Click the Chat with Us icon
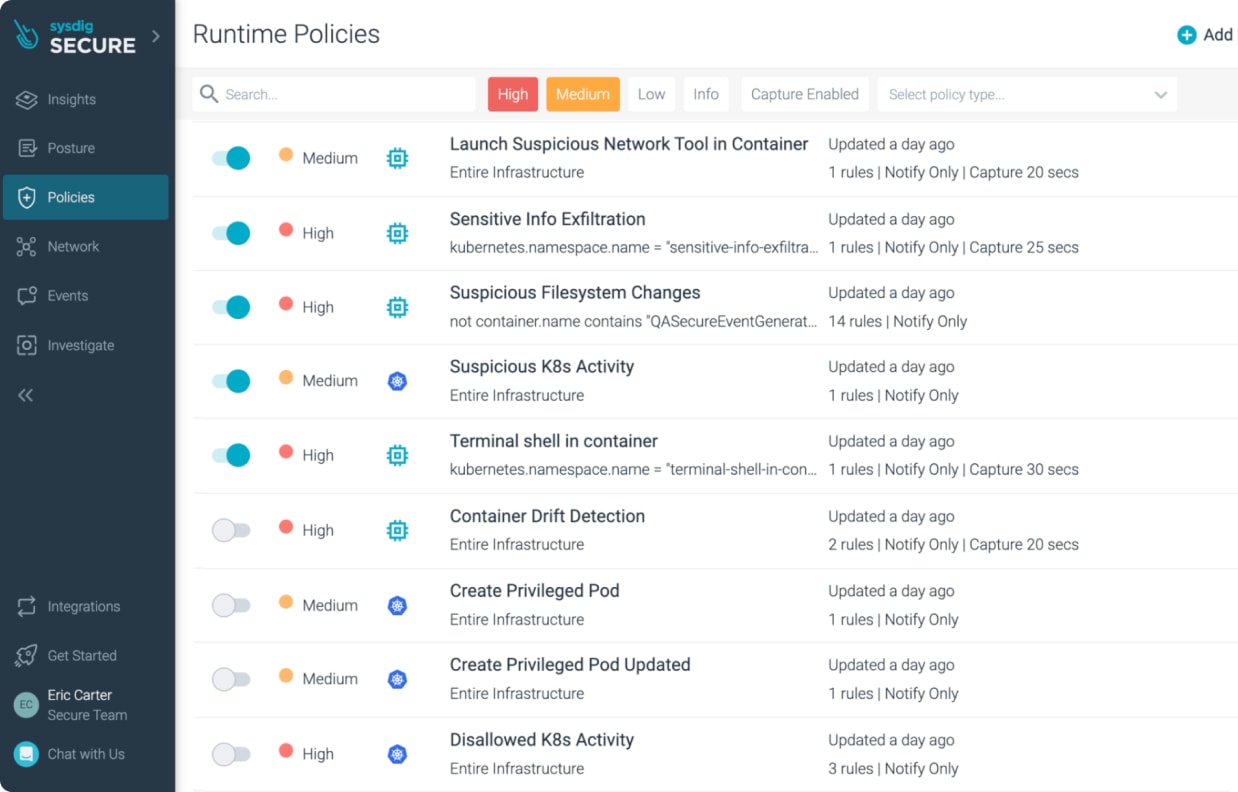Image resolution: width=1238 pixels, height=792 pixels. pos(26,754)
